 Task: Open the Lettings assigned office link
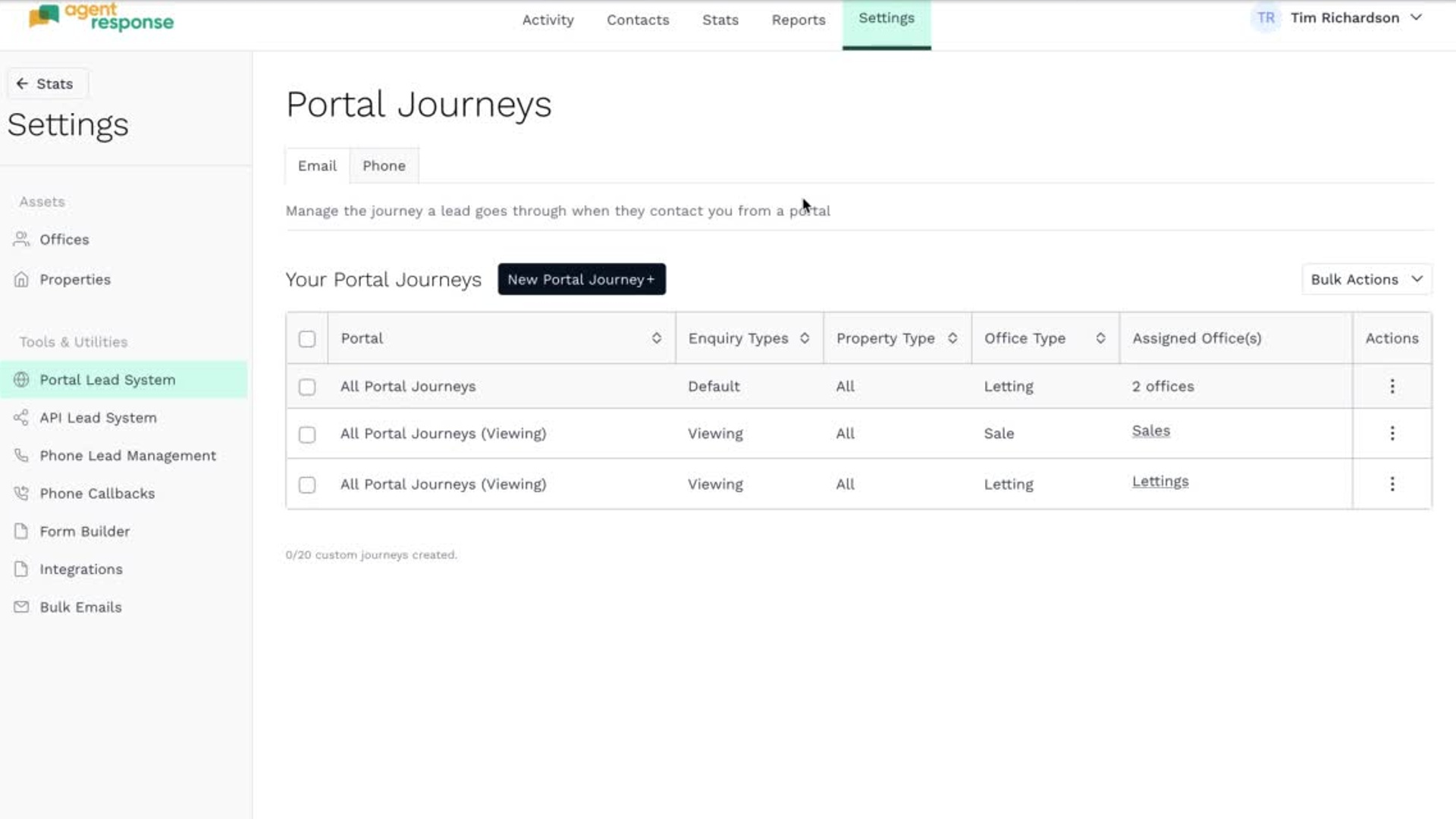(1159, 482)
